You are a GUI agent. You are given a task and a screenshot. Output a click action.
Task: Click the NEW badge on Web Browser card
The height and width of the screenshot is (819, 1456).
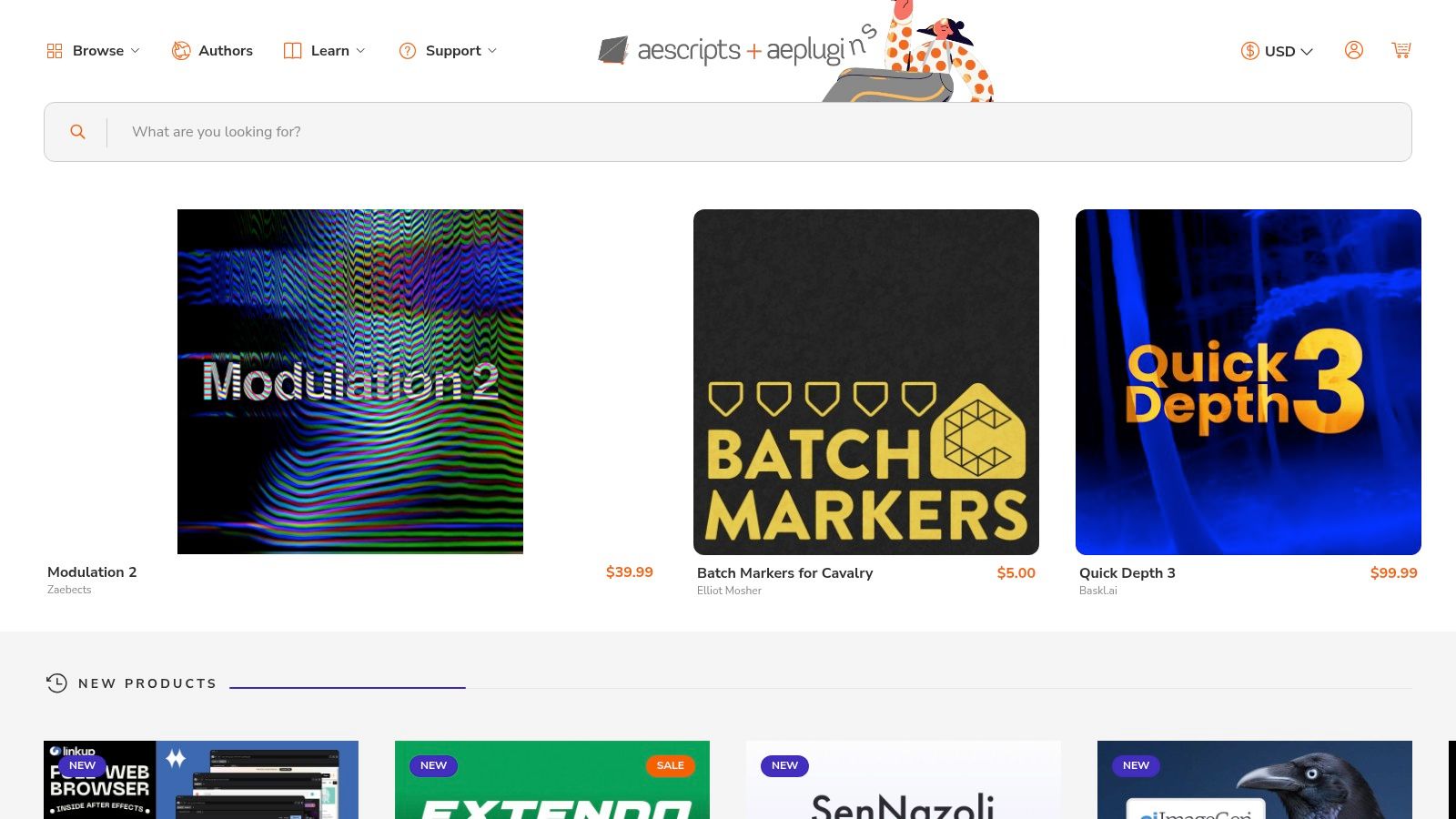83,765
